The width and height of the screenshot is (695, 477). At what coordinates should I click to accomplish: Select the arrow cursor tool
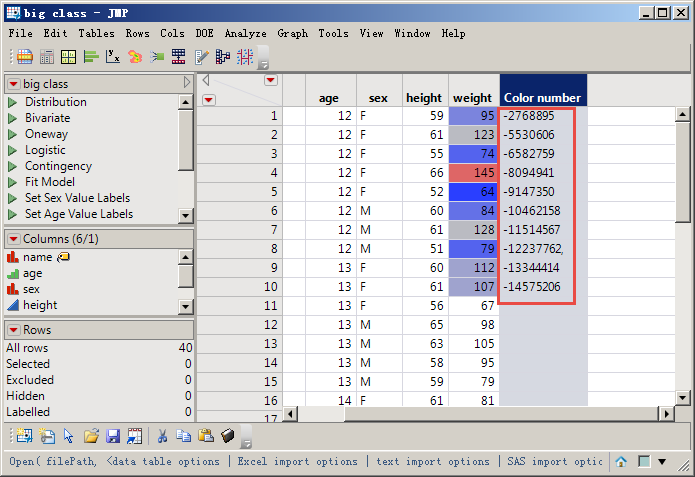[x=68, y=436]
